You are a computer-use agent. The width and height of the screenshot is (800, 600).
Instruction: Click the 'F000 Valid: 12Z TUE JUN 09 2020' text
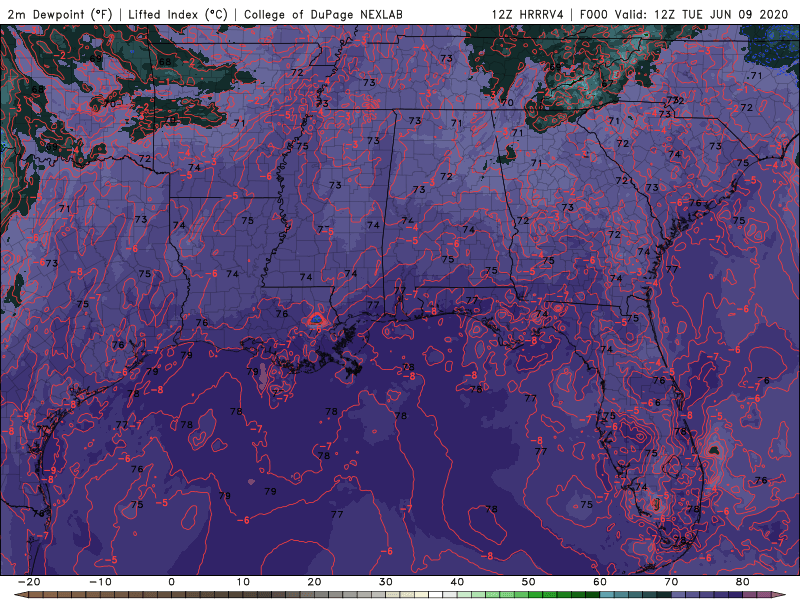coord(684,14)
